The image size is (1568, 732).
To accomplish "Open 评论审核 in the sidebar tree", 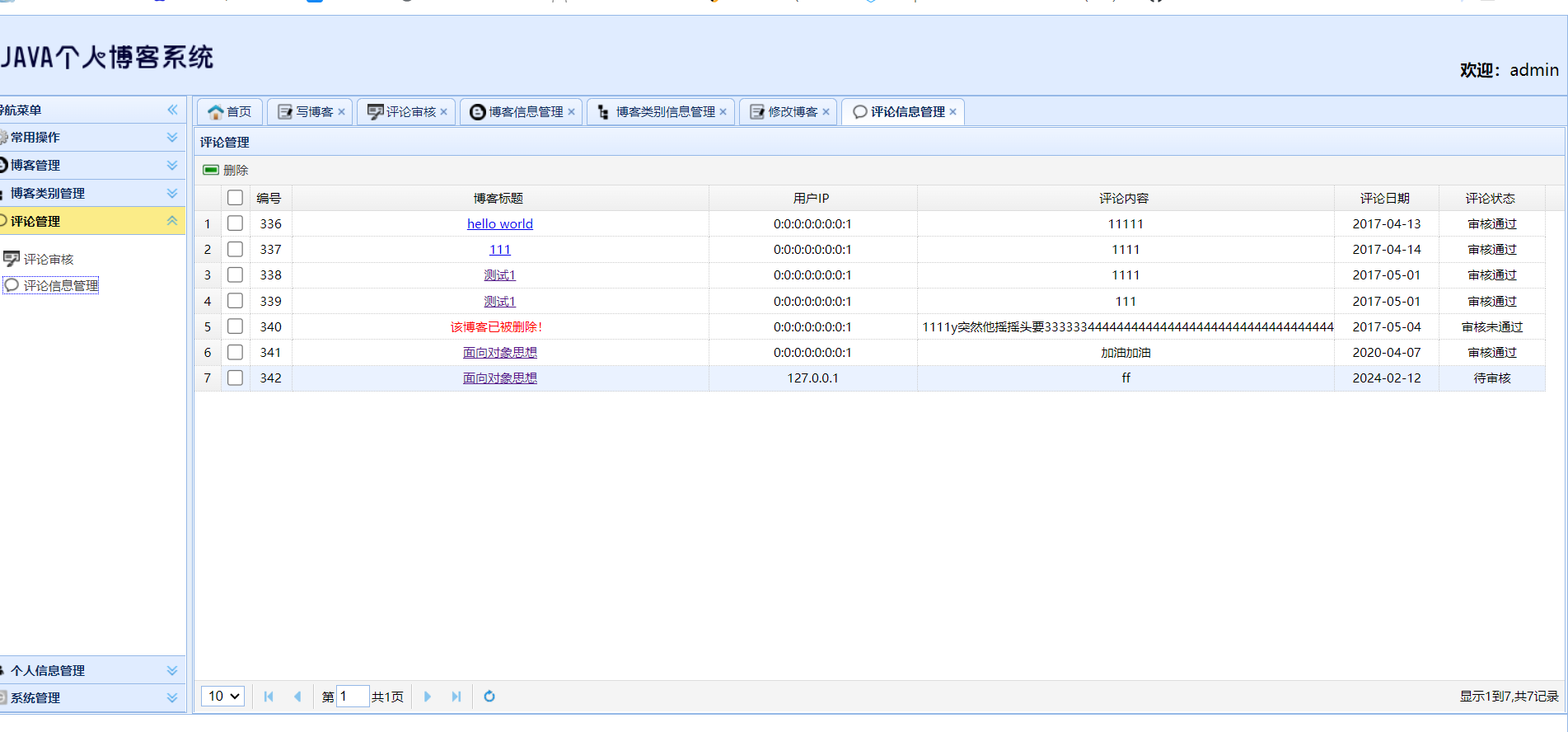I will pyautogui.click(x=49, y=259).
